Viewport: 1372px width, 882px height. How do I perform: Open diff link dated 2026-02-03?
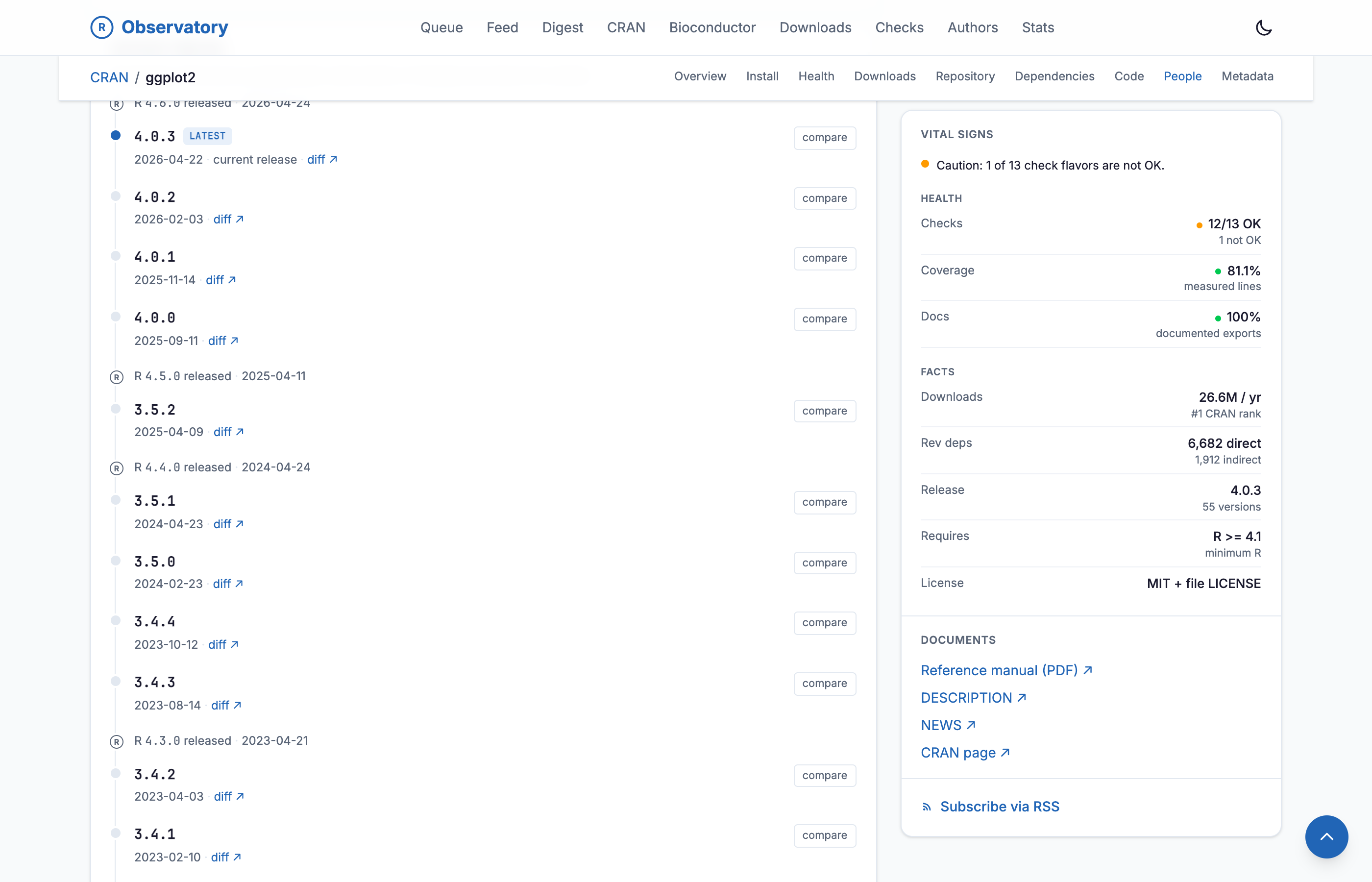228,220
